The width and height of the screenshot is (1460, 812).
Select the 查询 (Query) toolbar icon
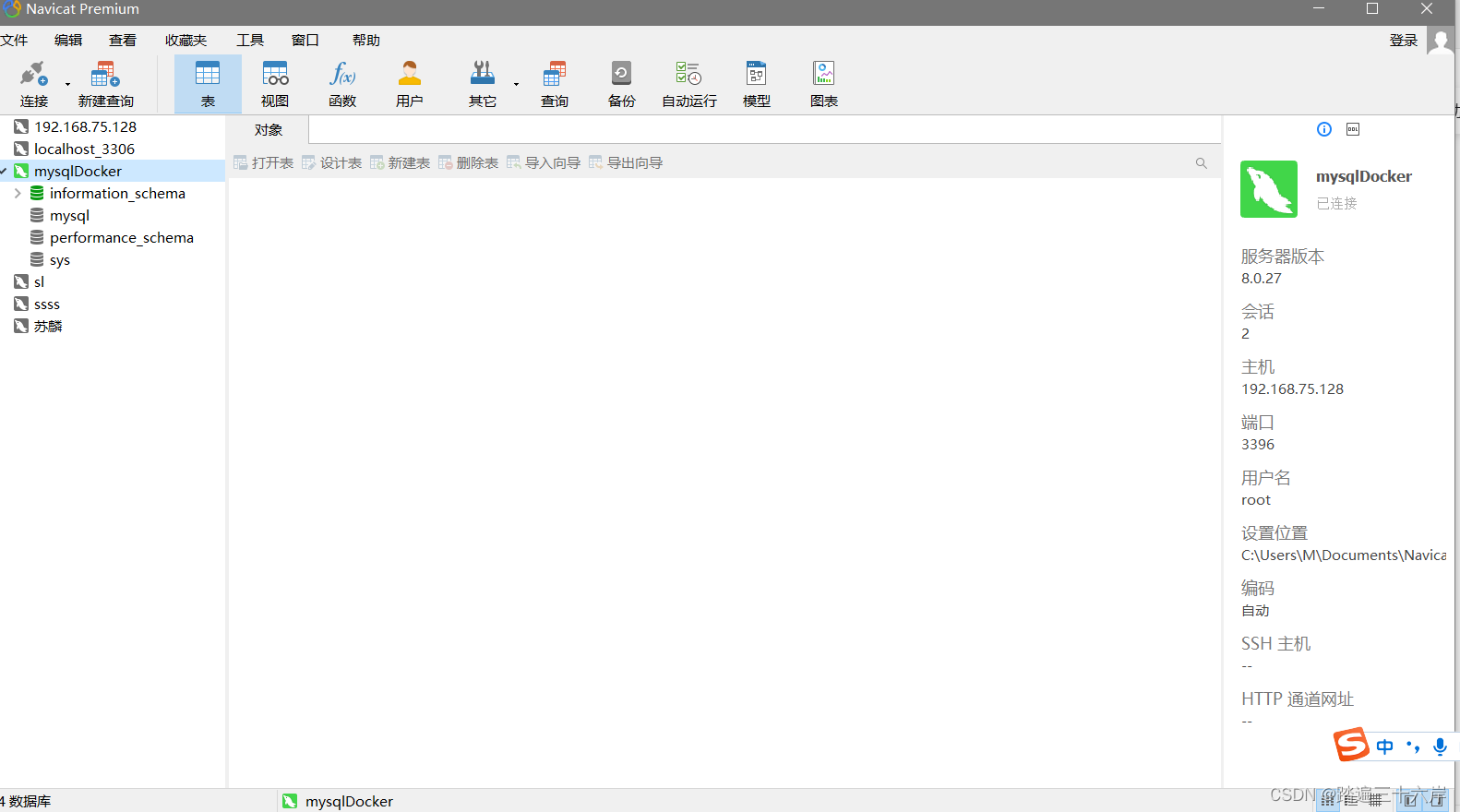(555, 84)
